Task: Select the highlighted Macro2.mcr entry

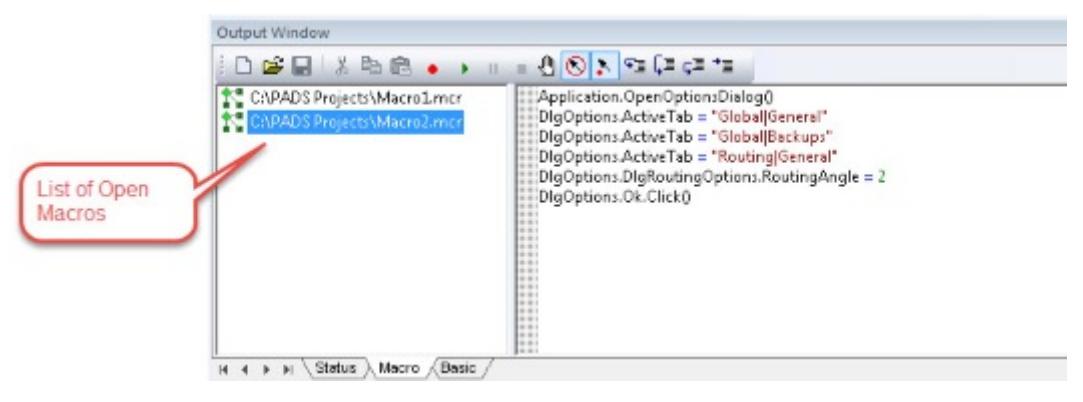Action: click(356, 121)
